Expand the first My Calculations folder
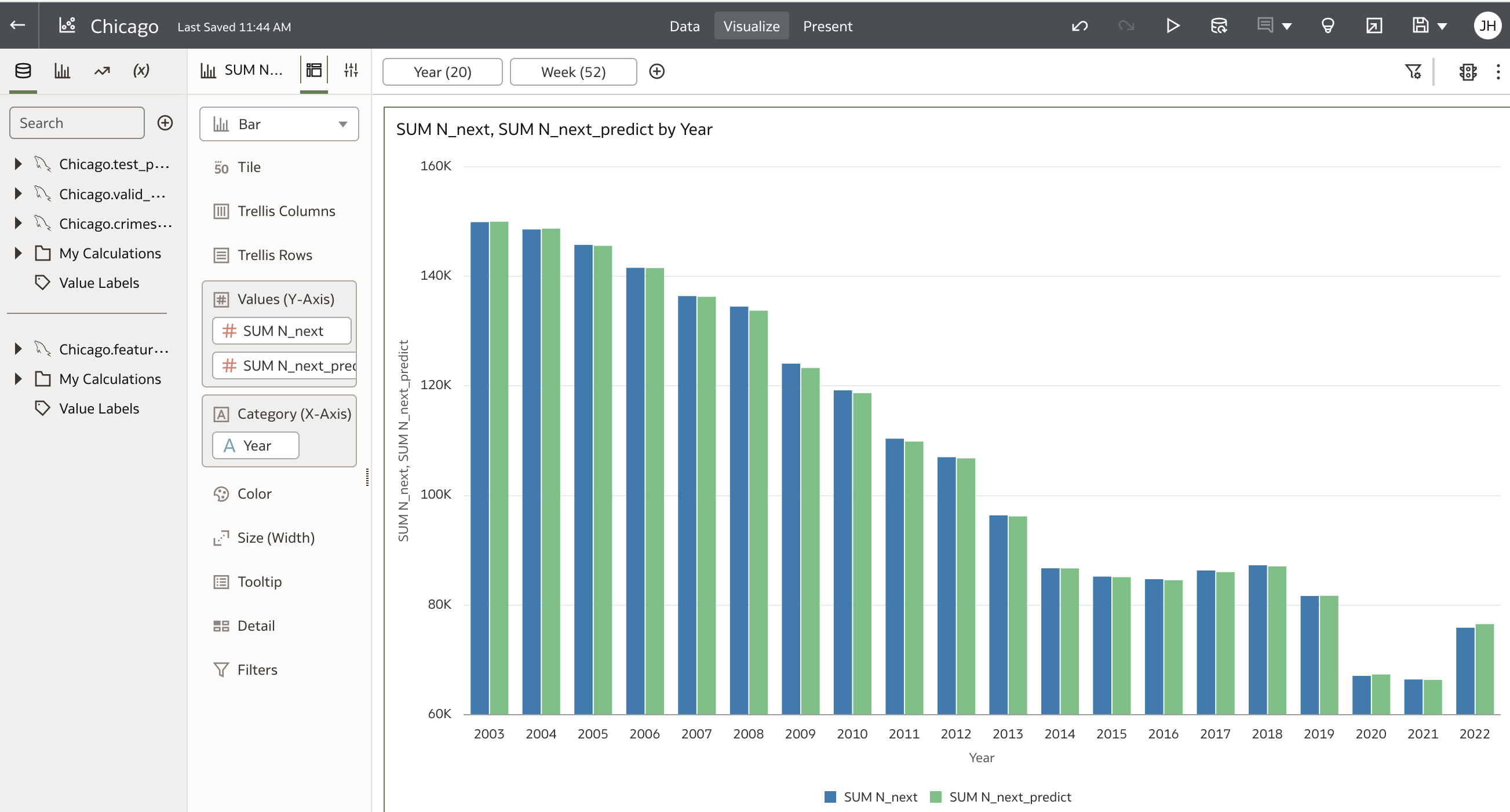1510x812 pixels. coord(18,253)
